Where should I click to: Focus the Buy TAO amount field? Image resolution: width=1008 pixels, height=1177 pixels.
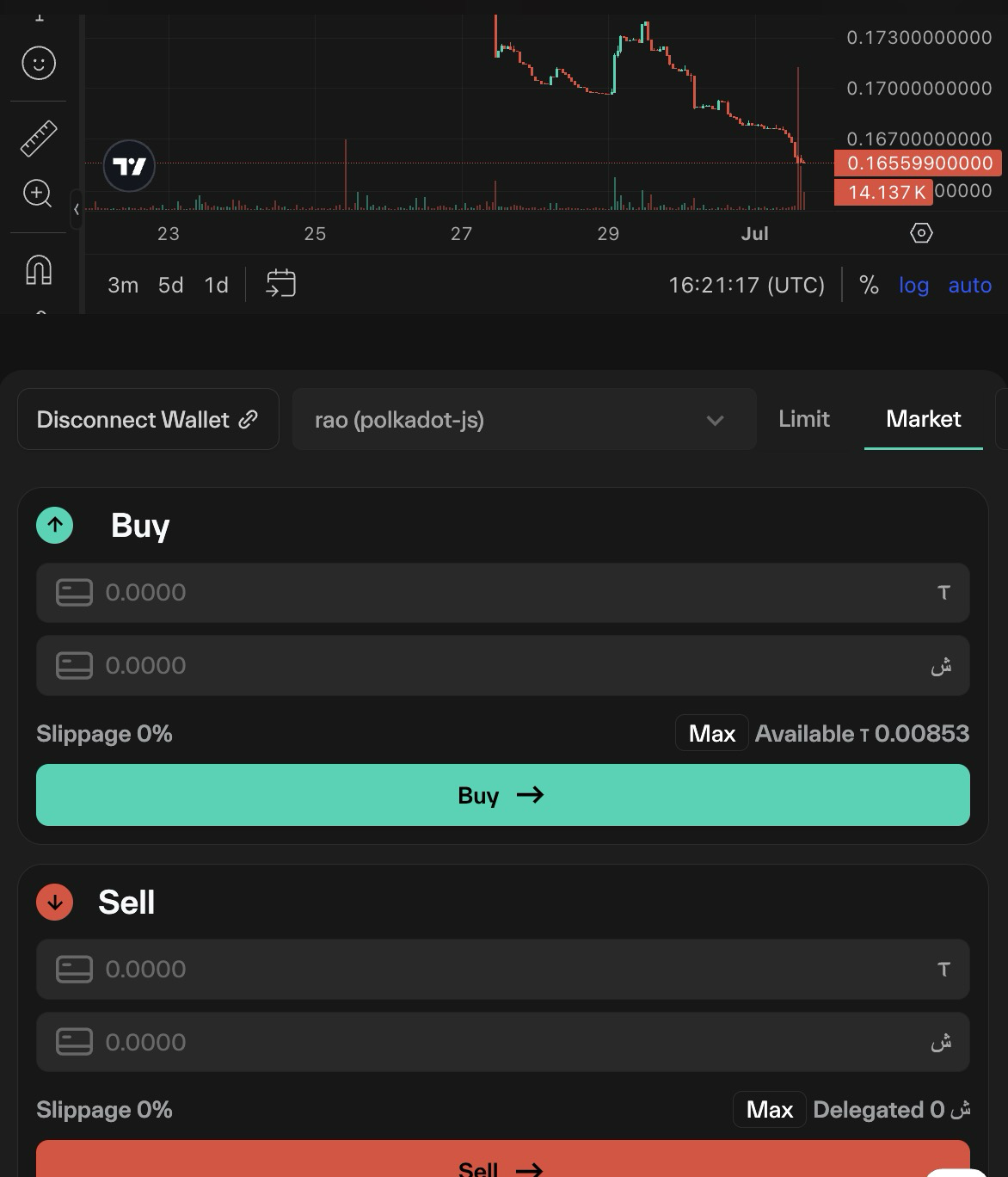point(503,593)
